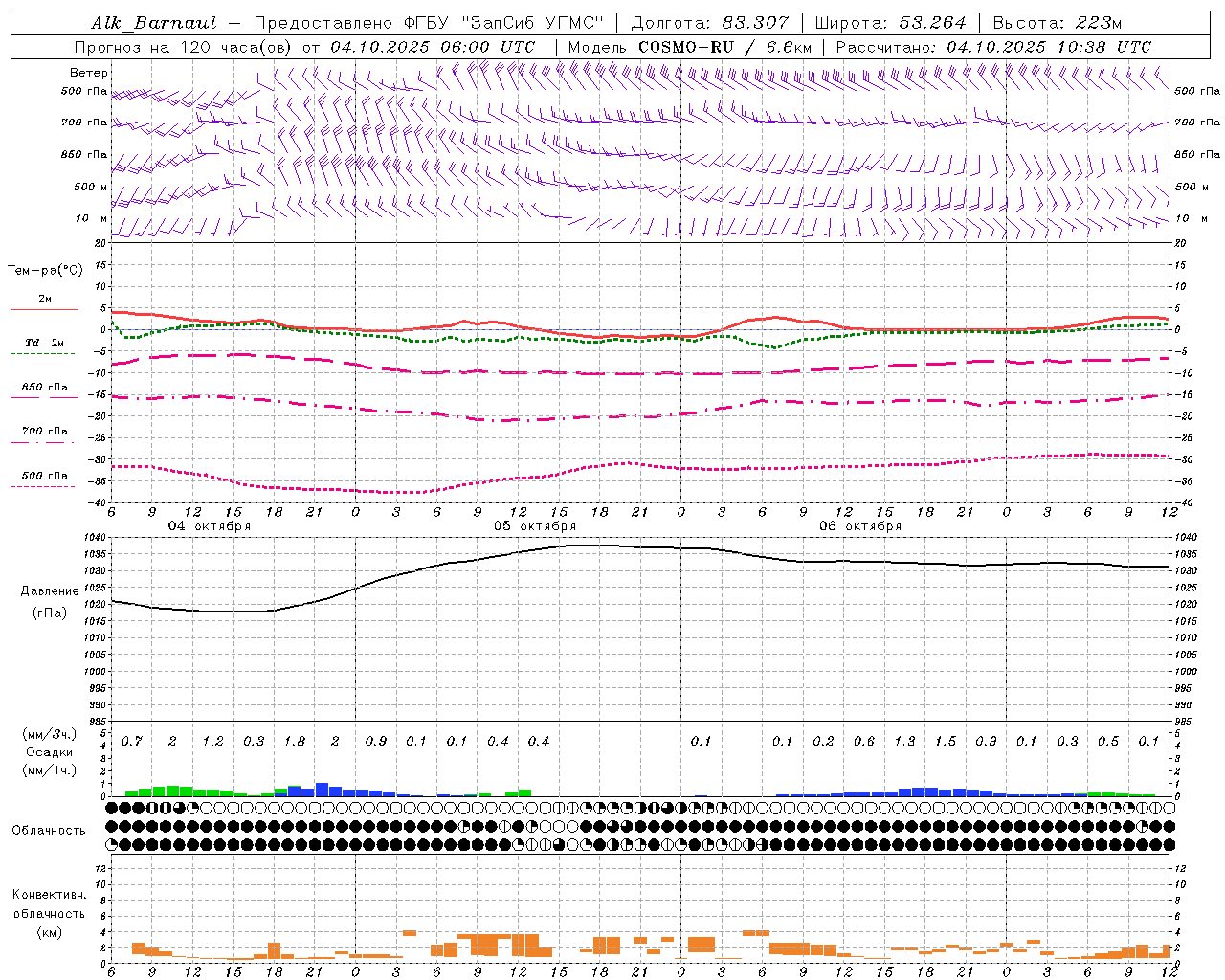Click '10 м' wind level on left axis
The width and height of the screenshot is (1225, 980).
[x=91, y=218]
